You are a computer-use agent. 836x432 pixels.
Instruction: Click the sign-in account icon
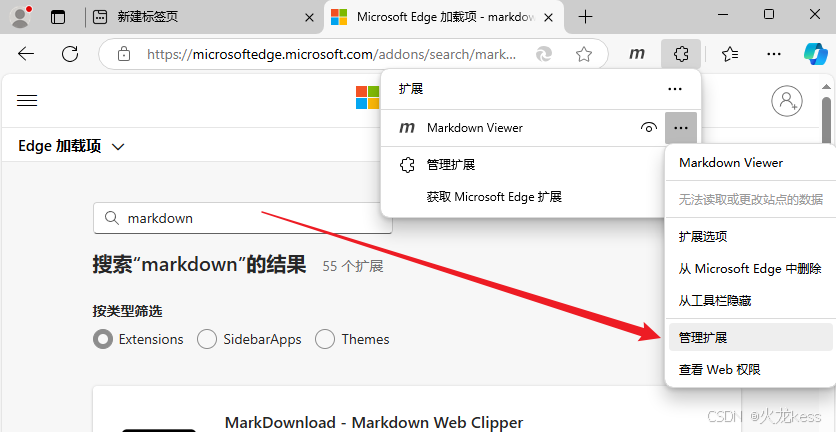[x=787, y=100]
